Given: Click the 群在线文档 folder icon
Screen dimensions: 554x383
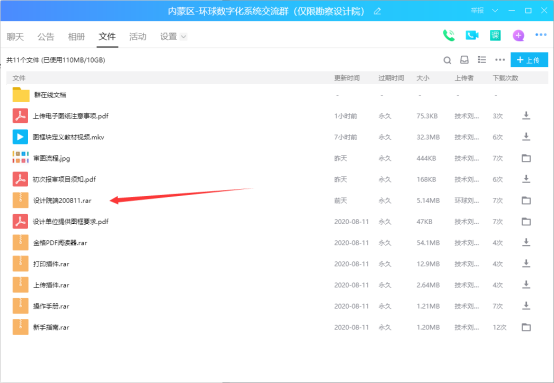Looking at the screenshot, I should pyautogui.click(x=21, y=95).
